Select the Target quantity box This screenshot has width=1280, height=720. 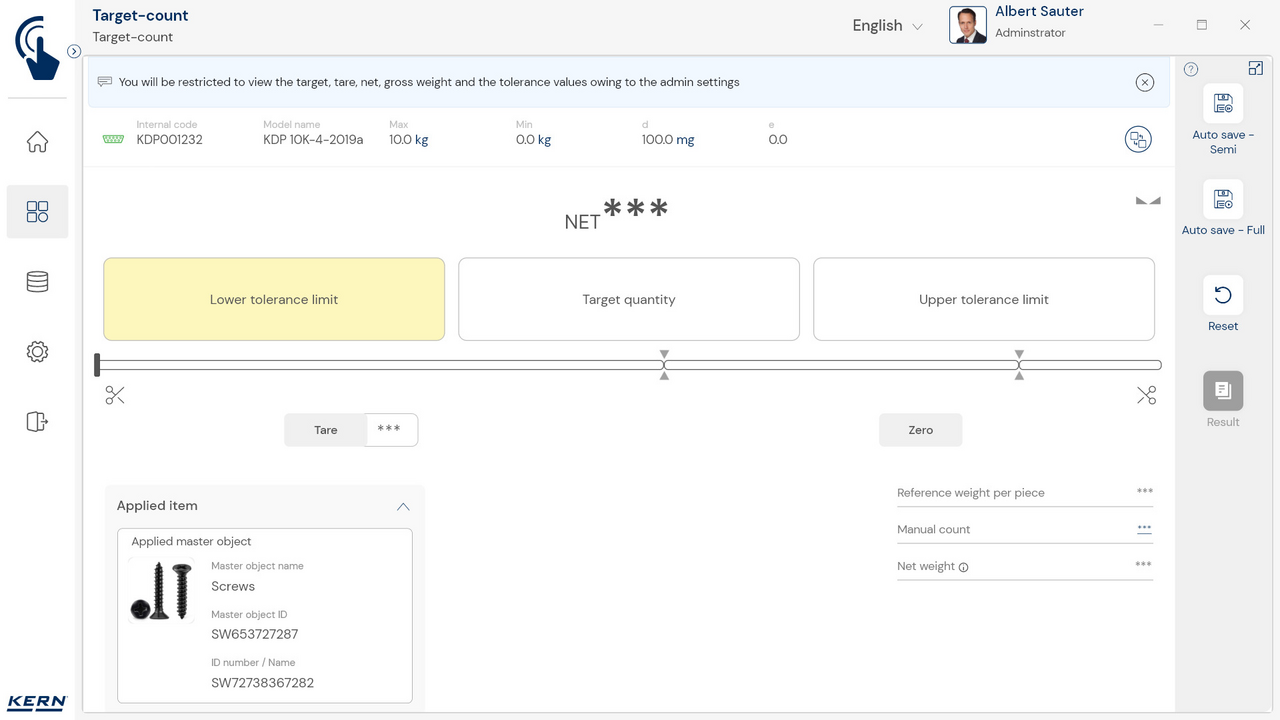coord(628,299)
